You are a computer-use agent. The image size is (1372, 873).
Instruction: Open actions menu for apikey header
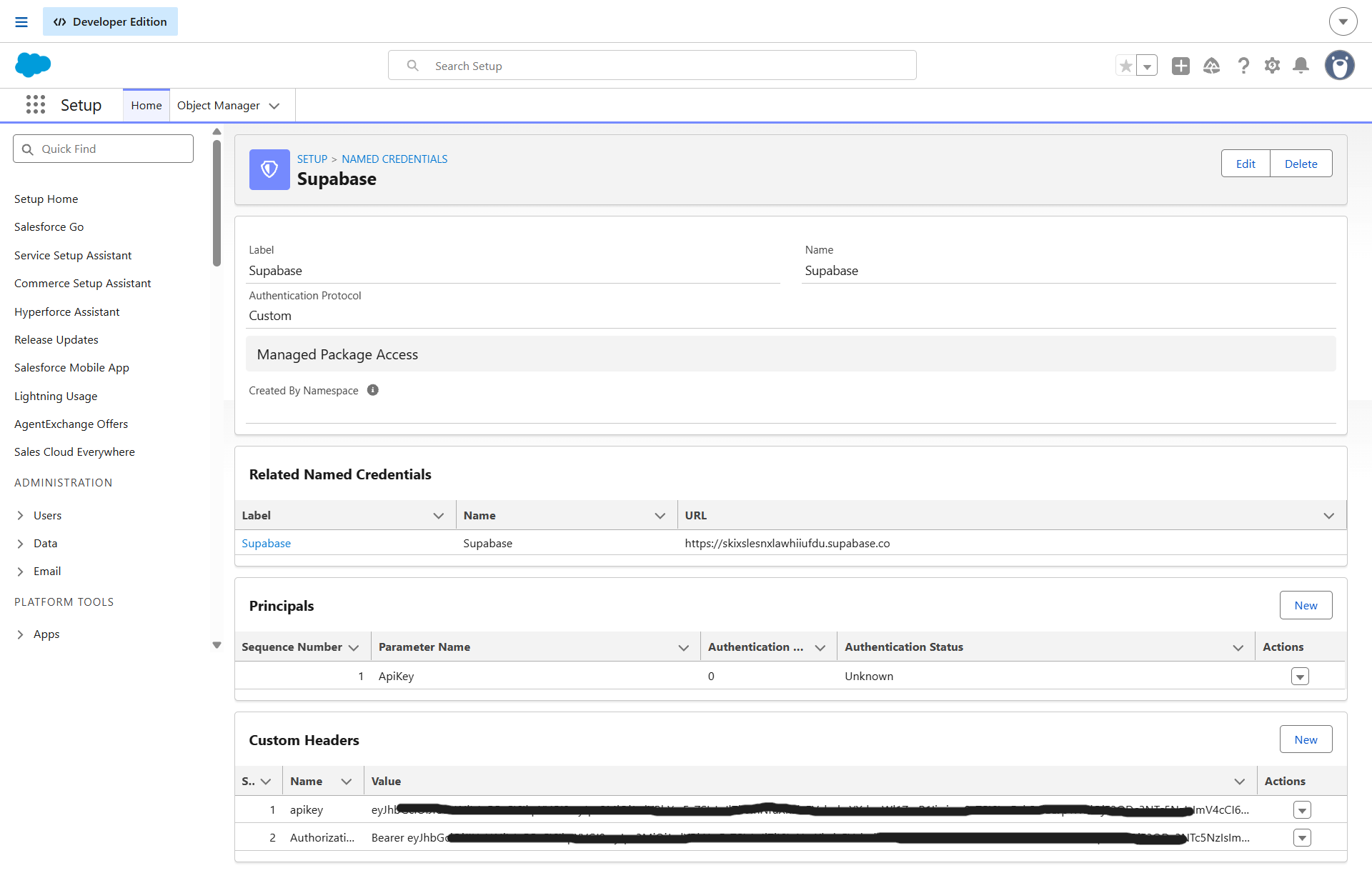(x=1302, y=809)
